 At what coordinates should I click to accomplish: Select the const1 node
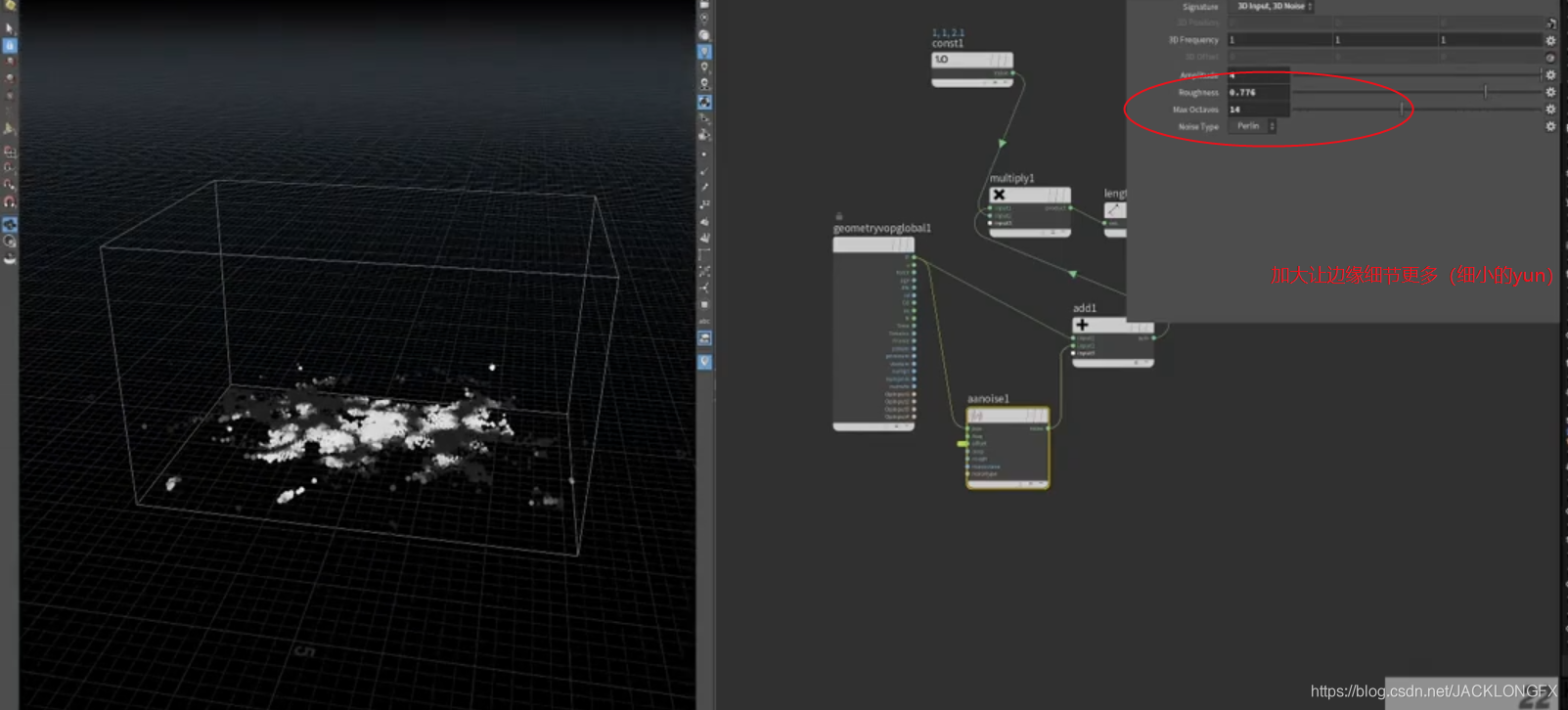coord(971,68)
